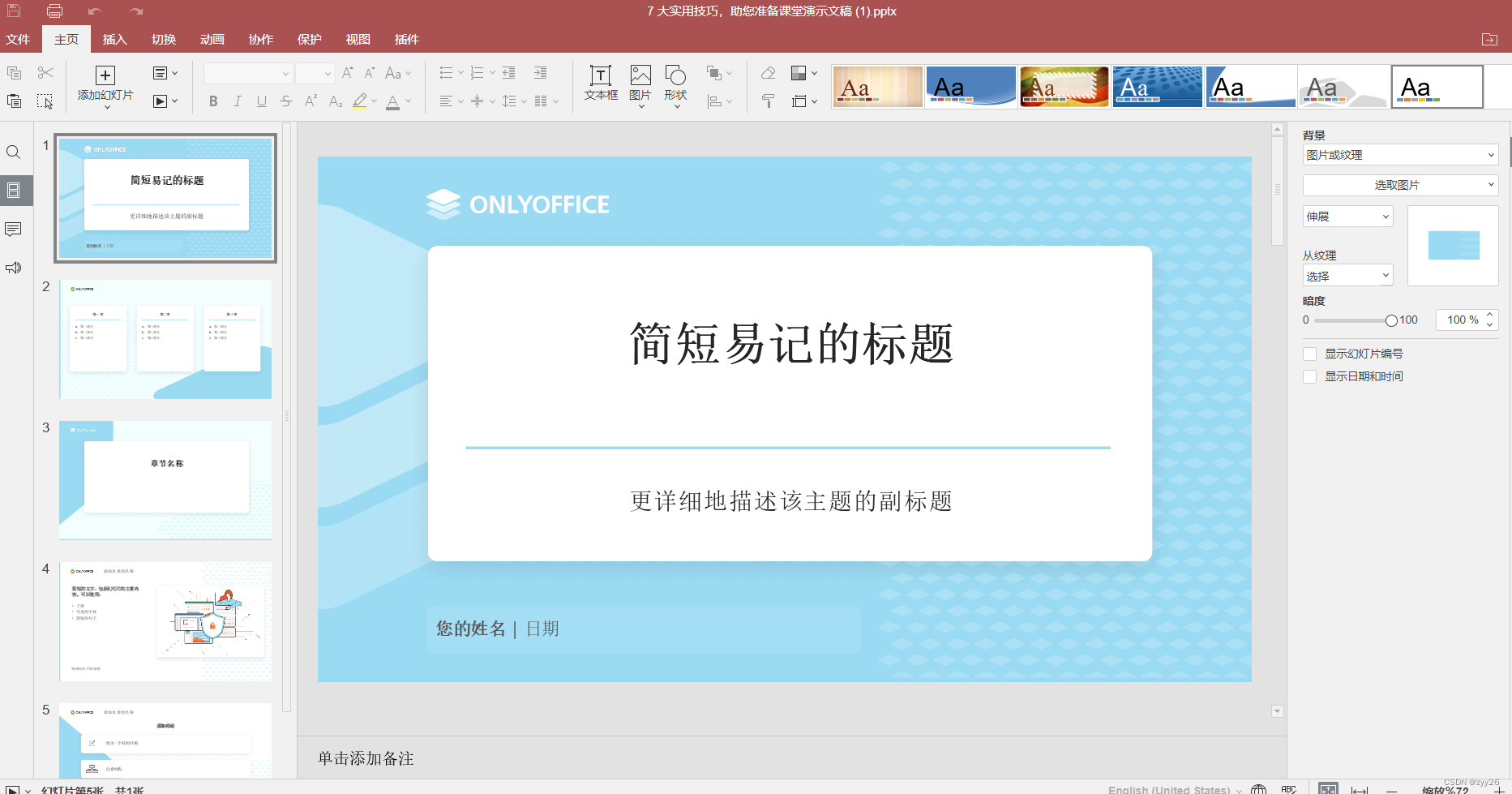This screenshot has height=794, width=1512.
Task: Apply superscript formatting
Action: pyautogui.click(x=311, y=101)
